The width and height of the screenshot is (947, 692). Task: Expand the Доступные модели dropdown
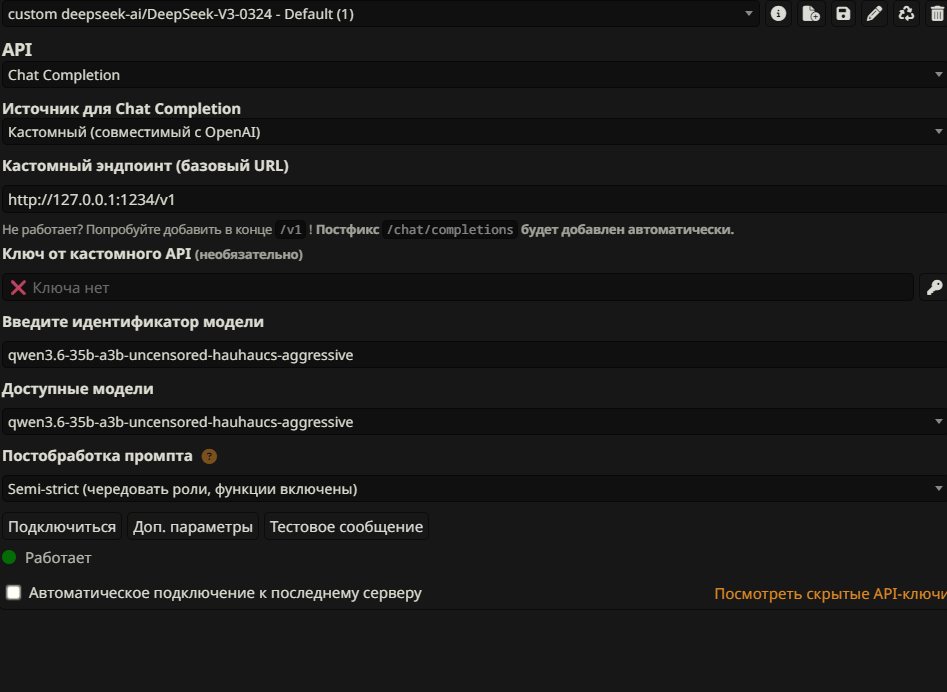tap(474, 421)
